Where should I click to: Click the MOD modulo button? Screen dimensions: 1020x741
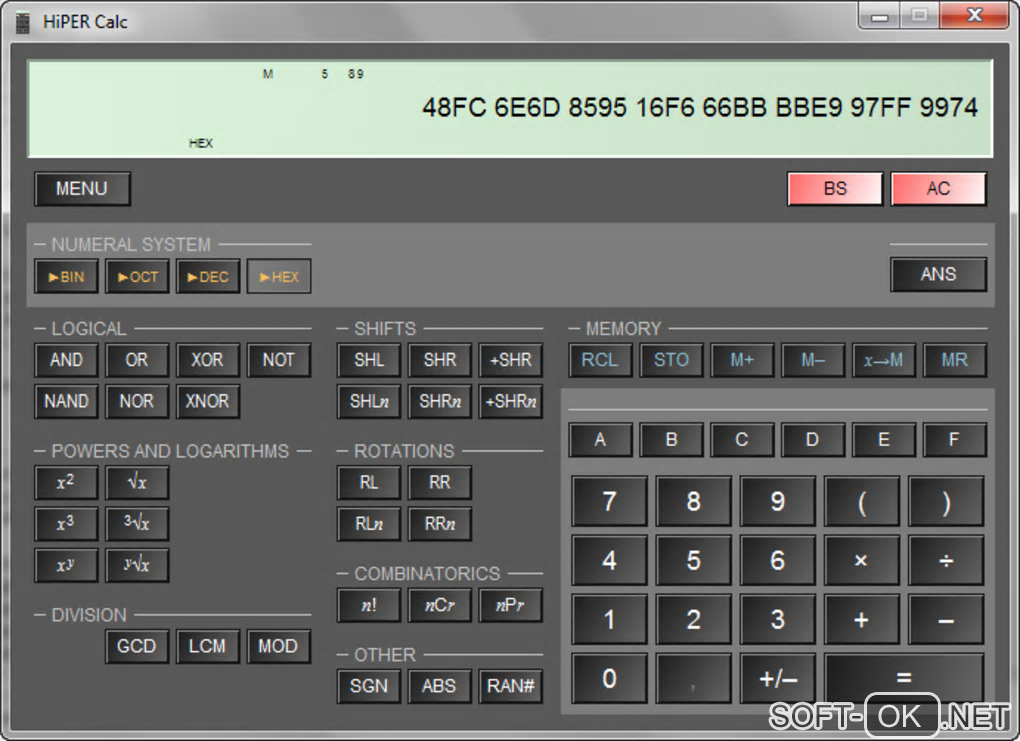279,646
